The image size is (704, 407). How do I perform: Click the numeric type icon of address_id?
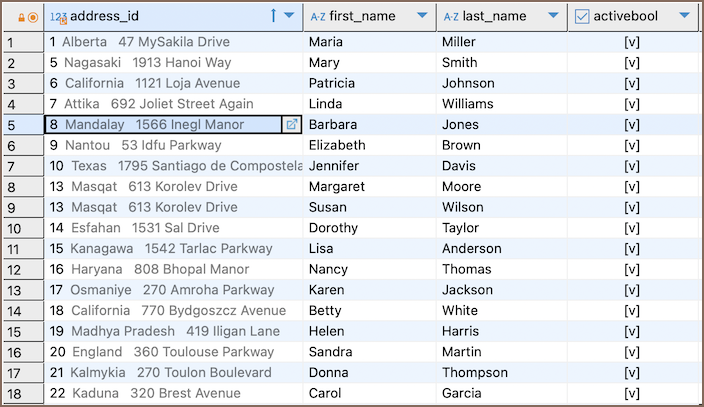point(59,17)
